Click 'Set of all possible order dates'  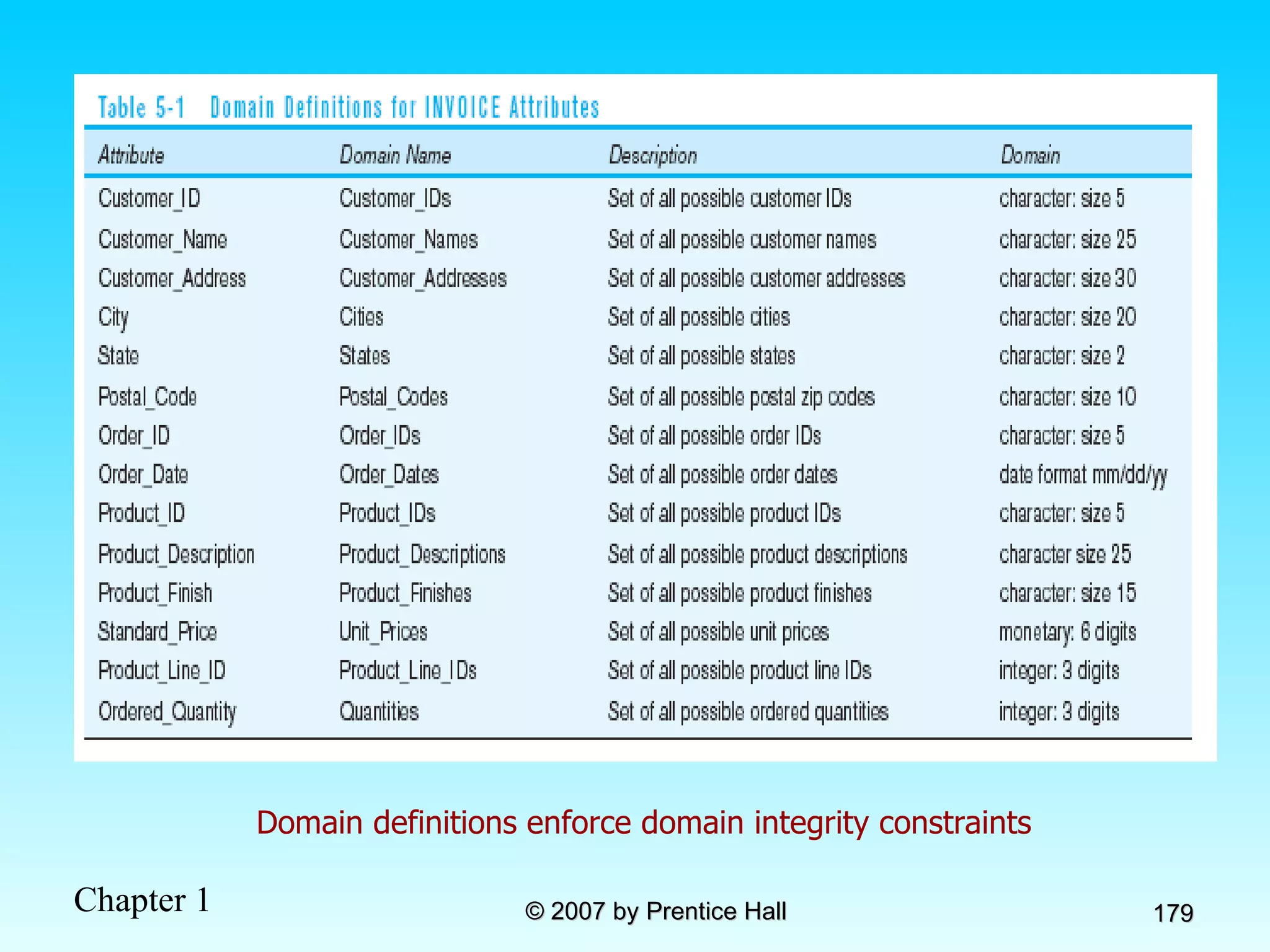pos(722,474)
